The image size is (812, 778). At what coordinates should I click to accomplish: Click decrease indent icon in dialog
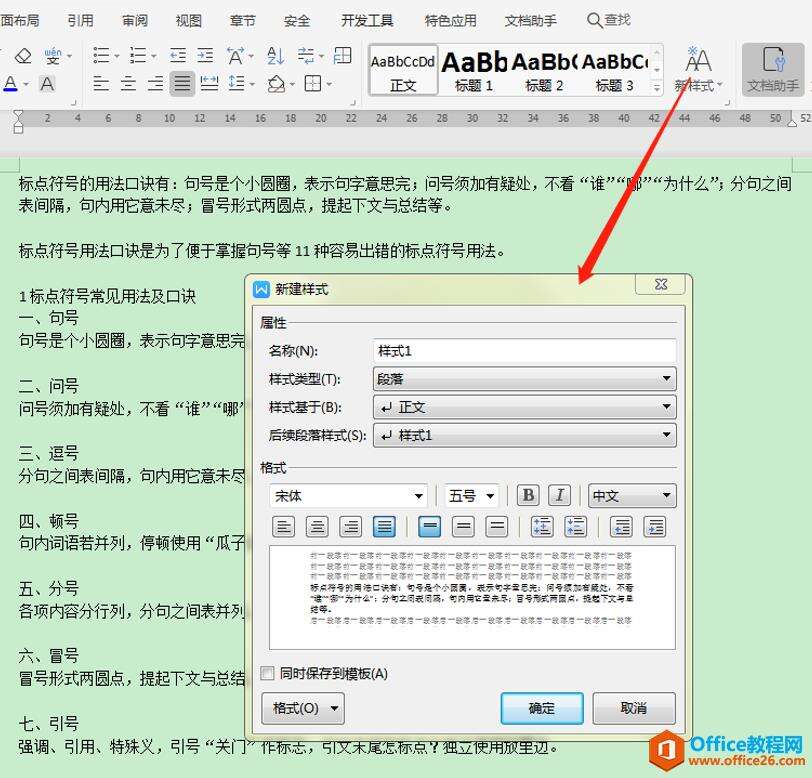pyautogui.click(x=621, y=526)
